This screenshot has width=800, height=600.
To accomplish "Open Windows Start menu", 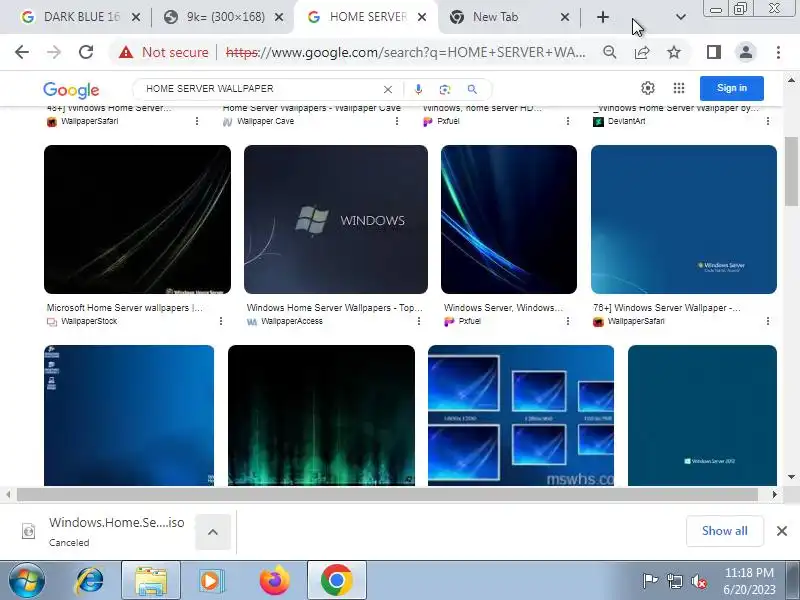I will 27,580.
